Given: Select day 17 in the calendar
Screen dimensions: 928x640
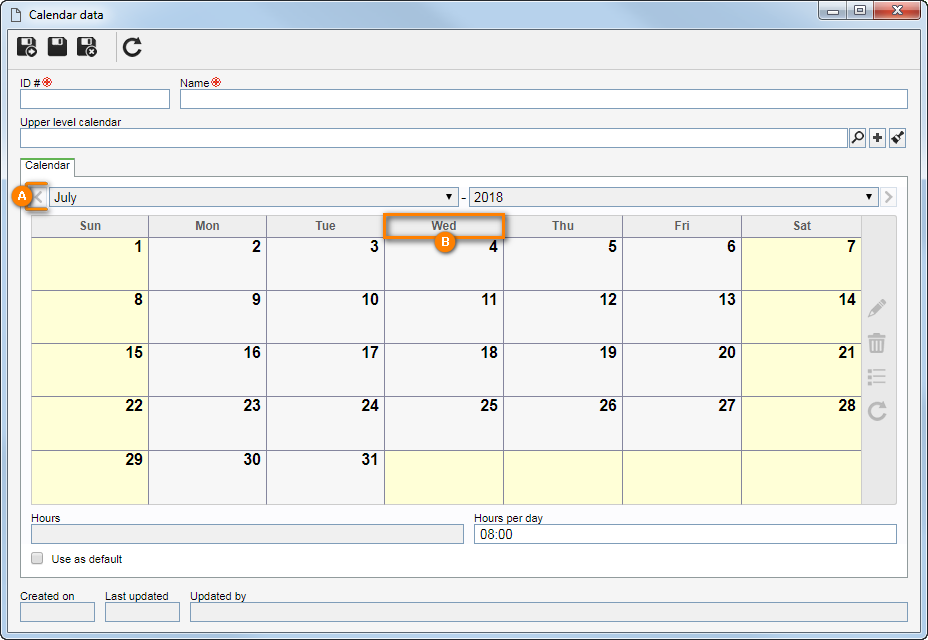Looking at the screenshot, I should (326, 370).
